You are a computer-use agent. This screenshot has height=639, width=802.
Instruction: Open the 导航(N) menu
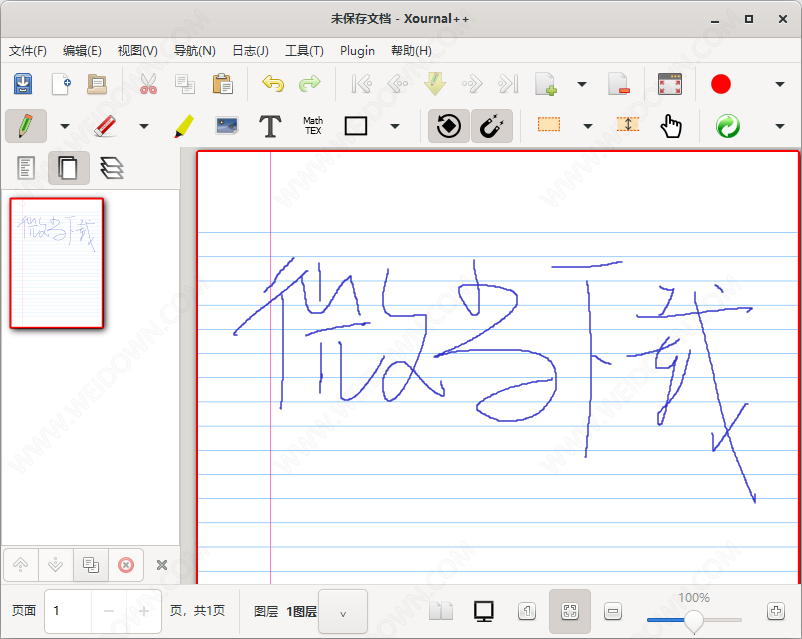(x=195, y=51)
